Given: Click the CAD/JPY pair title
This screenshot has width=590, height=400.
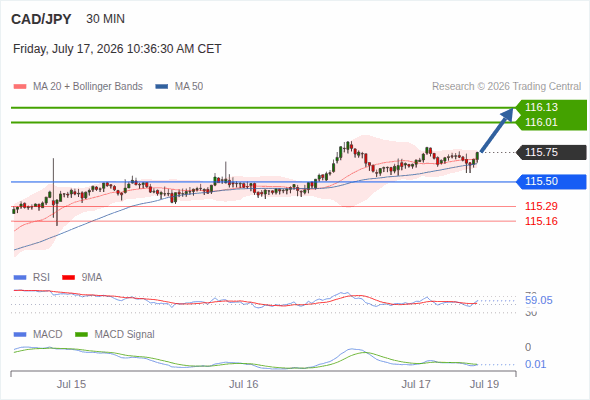Looking at the screenshot, I should [x=41, y=19].
